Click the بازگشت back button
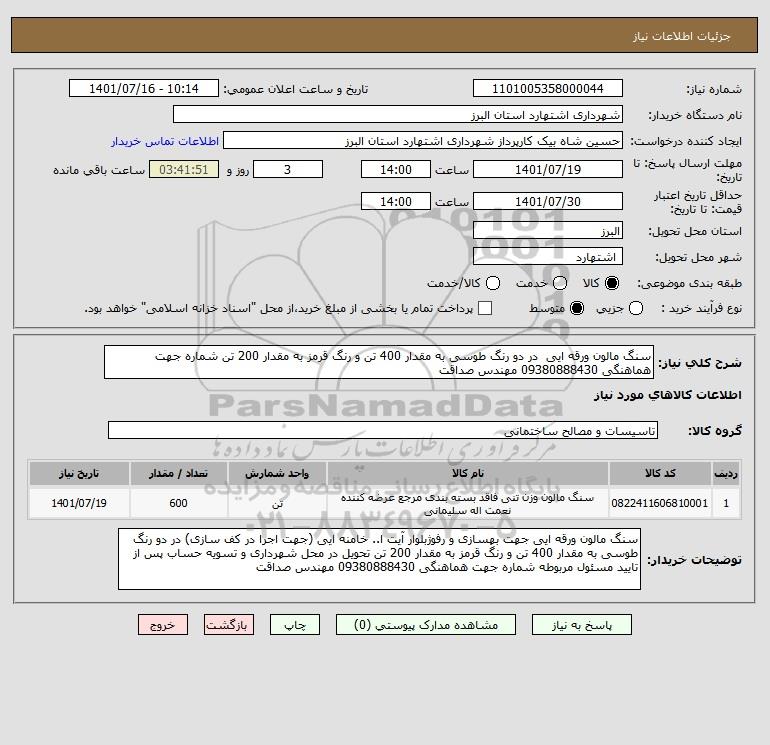Viewport: 770px width, 745px height. [229, 625]
